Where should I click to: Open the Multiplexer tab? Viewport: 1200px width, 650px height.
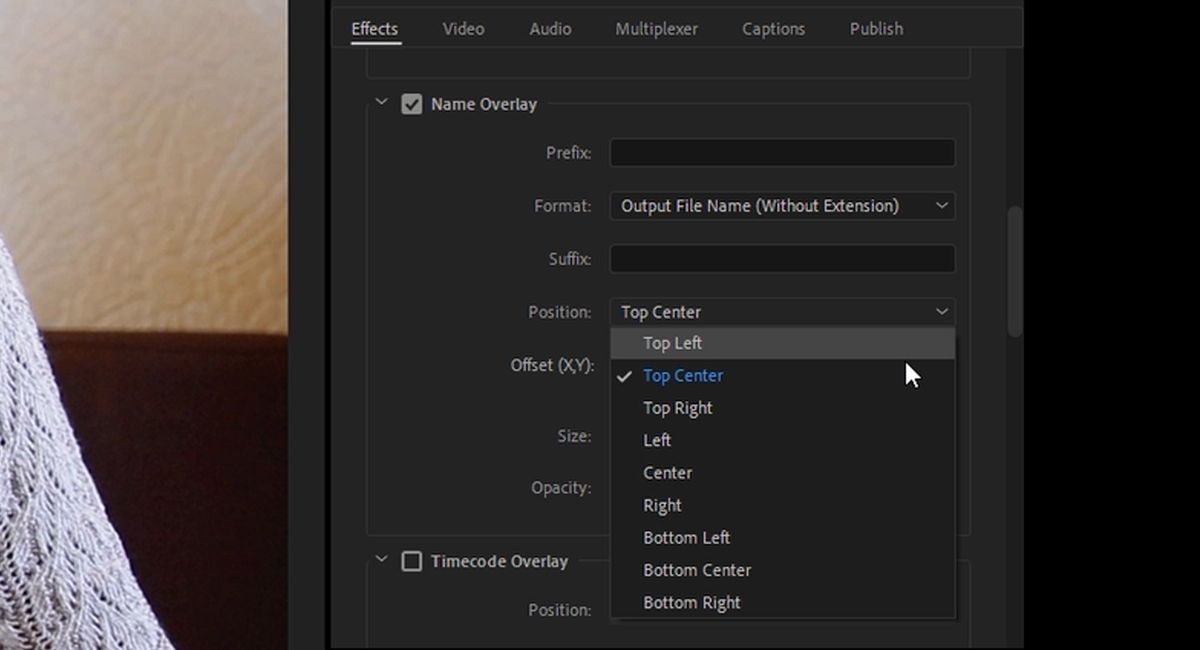[x=656, y=29]
